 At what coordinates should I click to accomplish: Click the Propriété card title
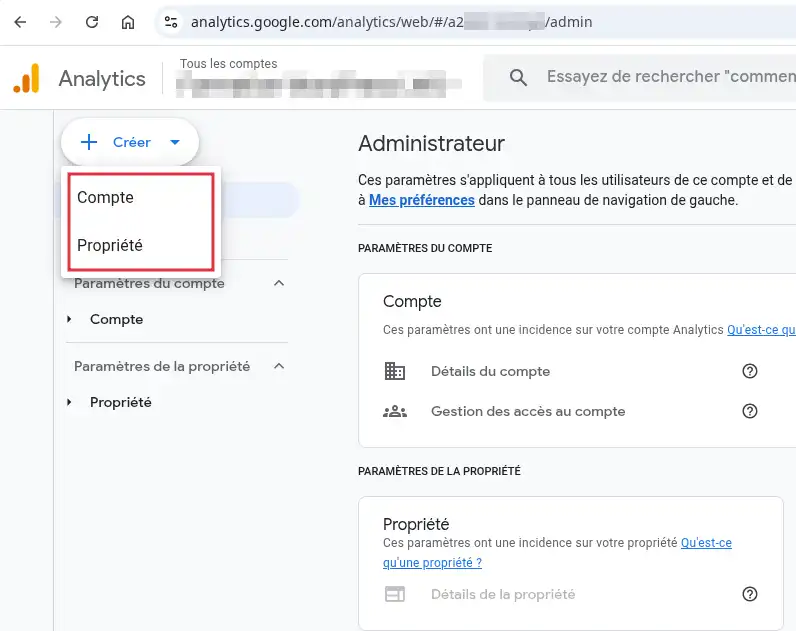tap(416, 524)
